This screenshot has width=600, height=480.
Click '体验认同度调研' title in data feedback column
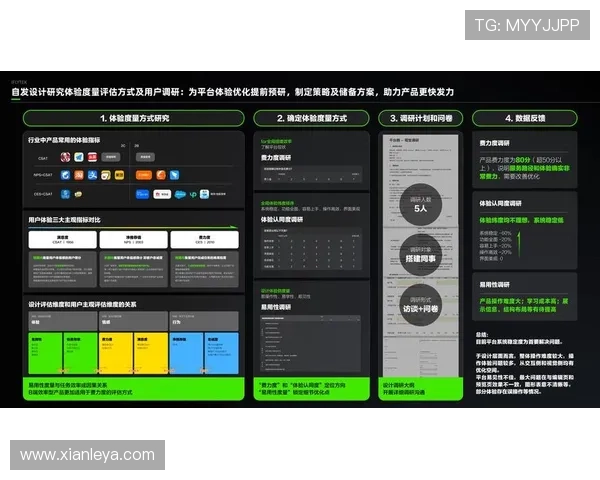pos(500,204)
